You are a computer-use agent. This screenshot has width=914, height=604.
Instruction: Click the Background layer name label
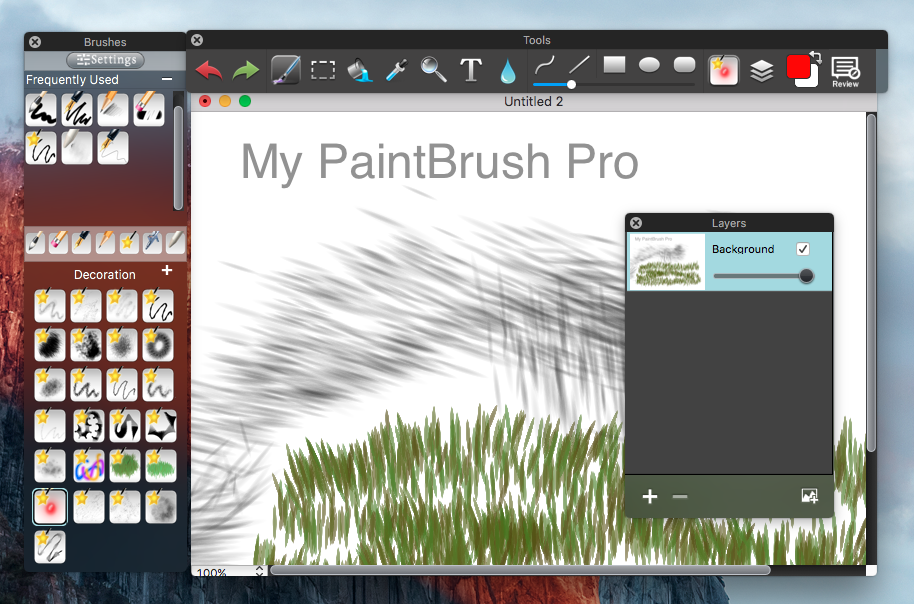click(x=743, y=249)
